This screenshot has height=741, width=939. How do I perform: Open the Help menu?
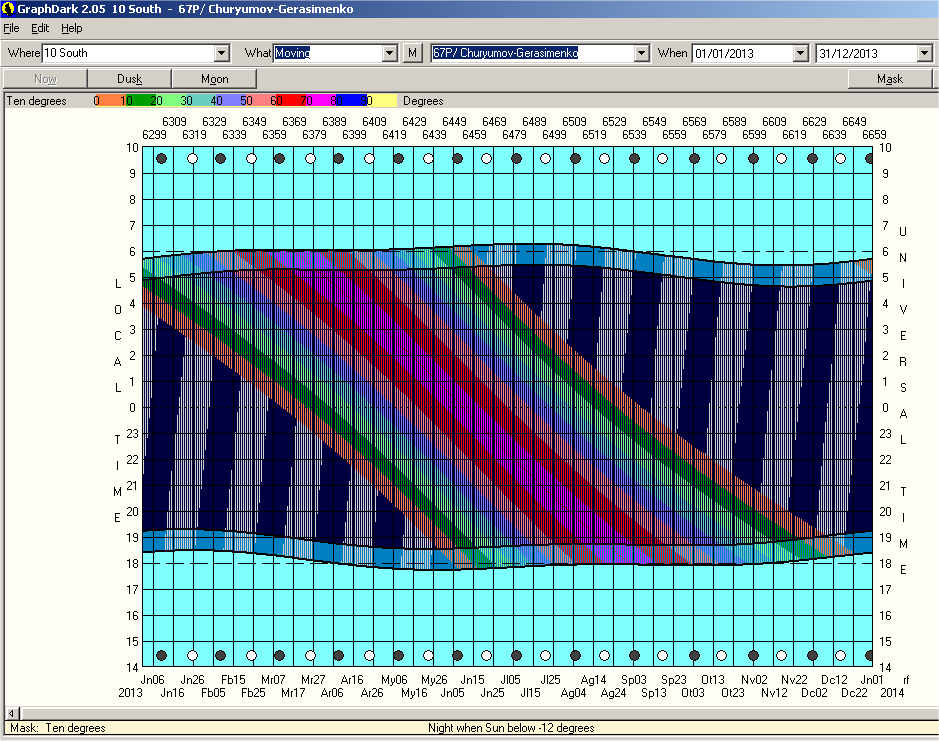pyautogui.click(x=72, y=28)
